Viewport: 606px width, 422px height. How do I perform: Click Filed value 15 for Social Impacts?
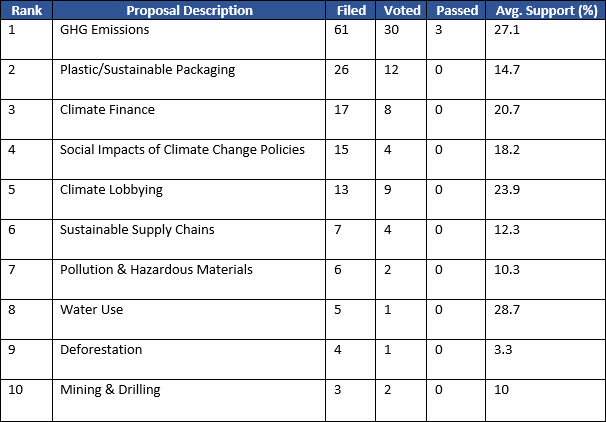coord(341,150)
